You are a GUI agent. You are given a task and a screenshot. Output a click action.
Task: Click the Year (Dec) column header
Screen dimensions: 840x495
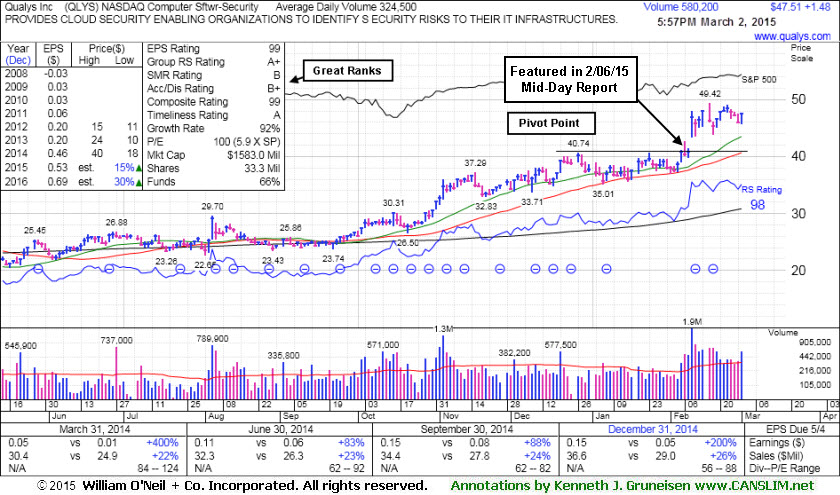click(x=18, y=54)
